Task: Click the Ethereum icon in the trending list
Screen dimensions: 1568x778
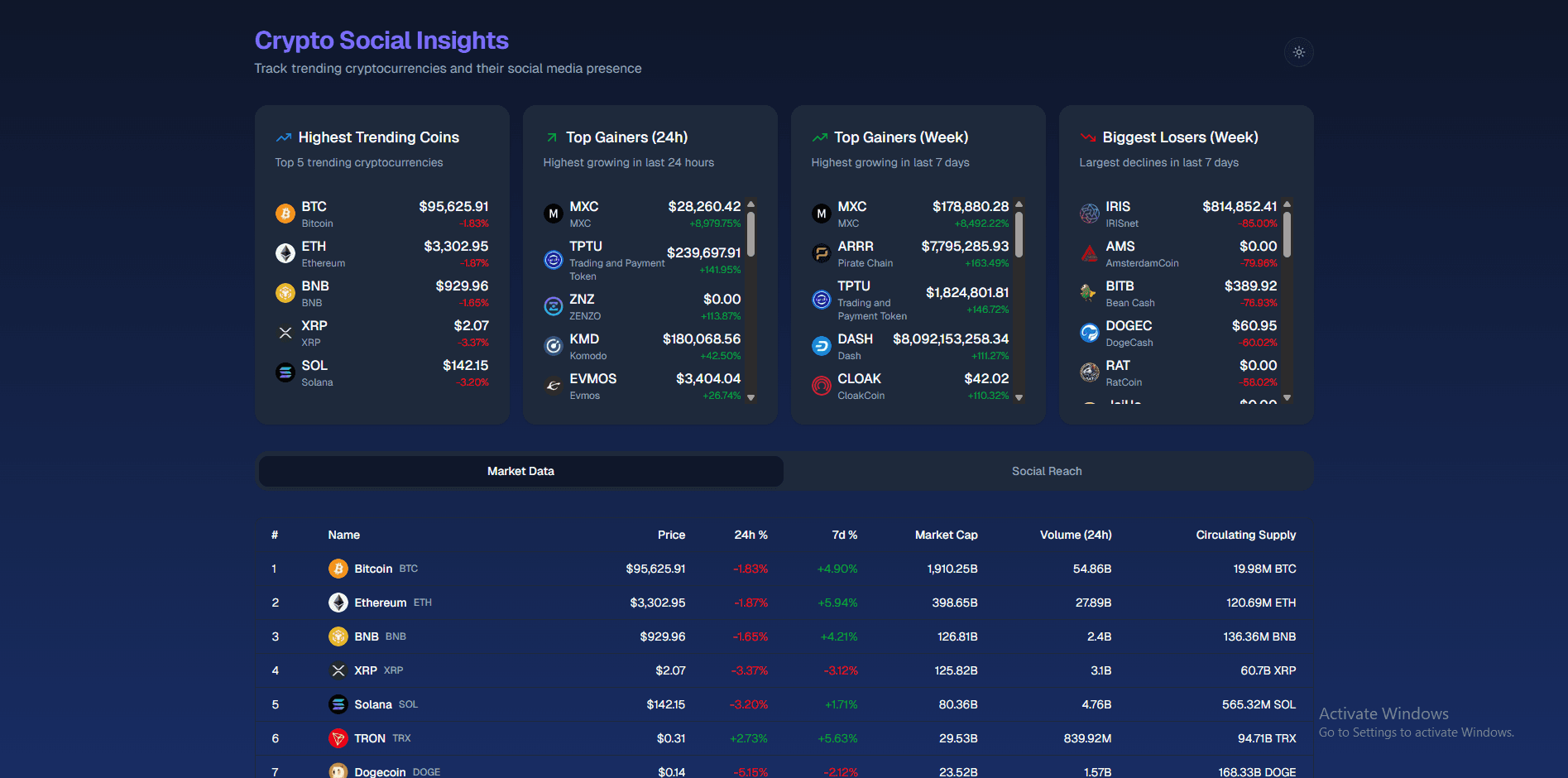Action: [x=285, y=253]
